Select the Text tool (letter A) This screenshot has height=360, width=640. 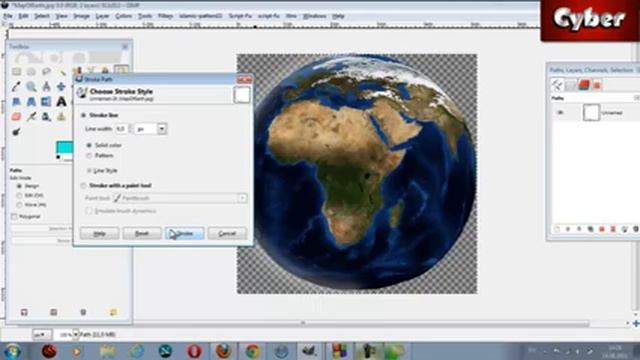pyautogui.click(x=61, y=102)
